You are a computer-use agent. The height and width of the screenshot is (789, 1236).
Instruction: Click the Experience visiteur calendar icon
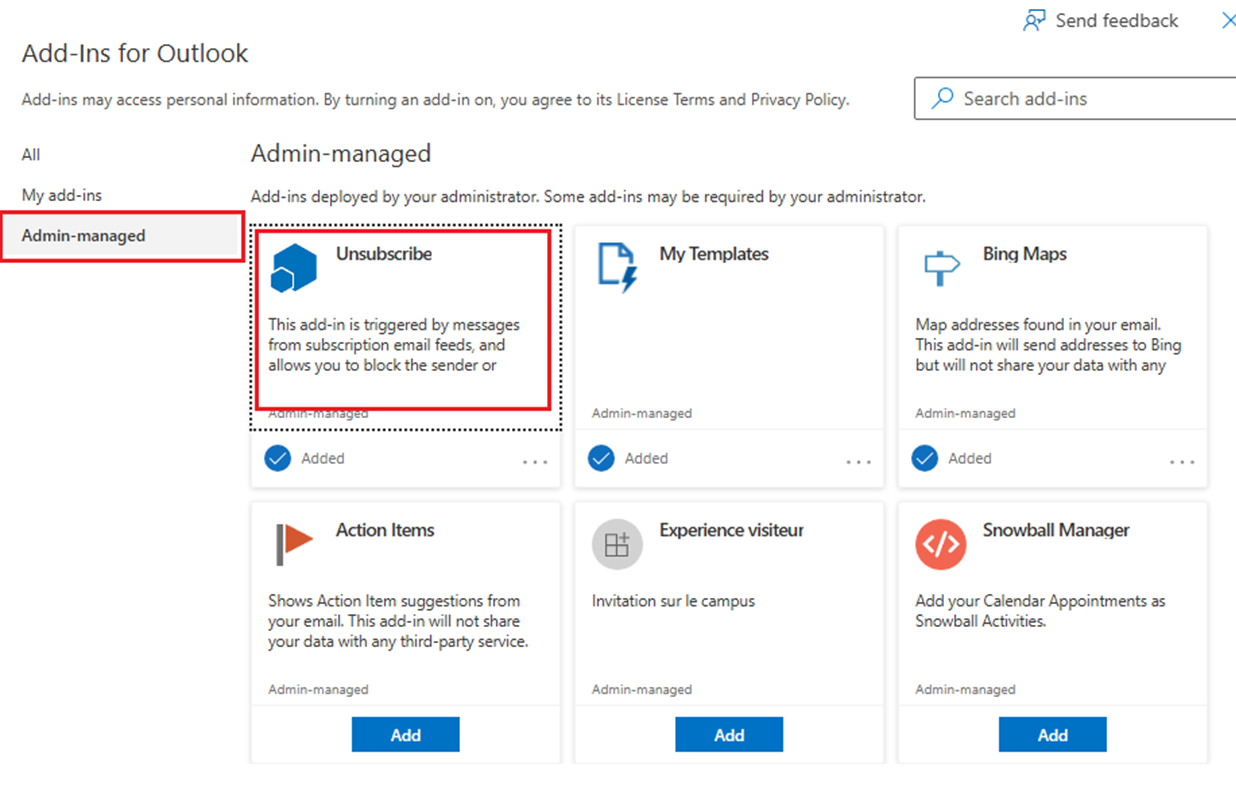[618, 543]
